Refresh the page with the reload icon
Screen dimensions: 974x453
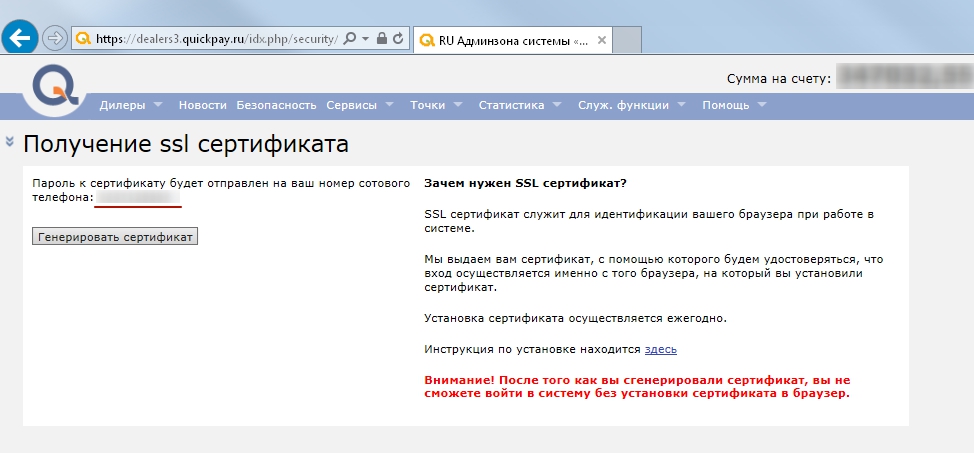click(x=398, y=39)
